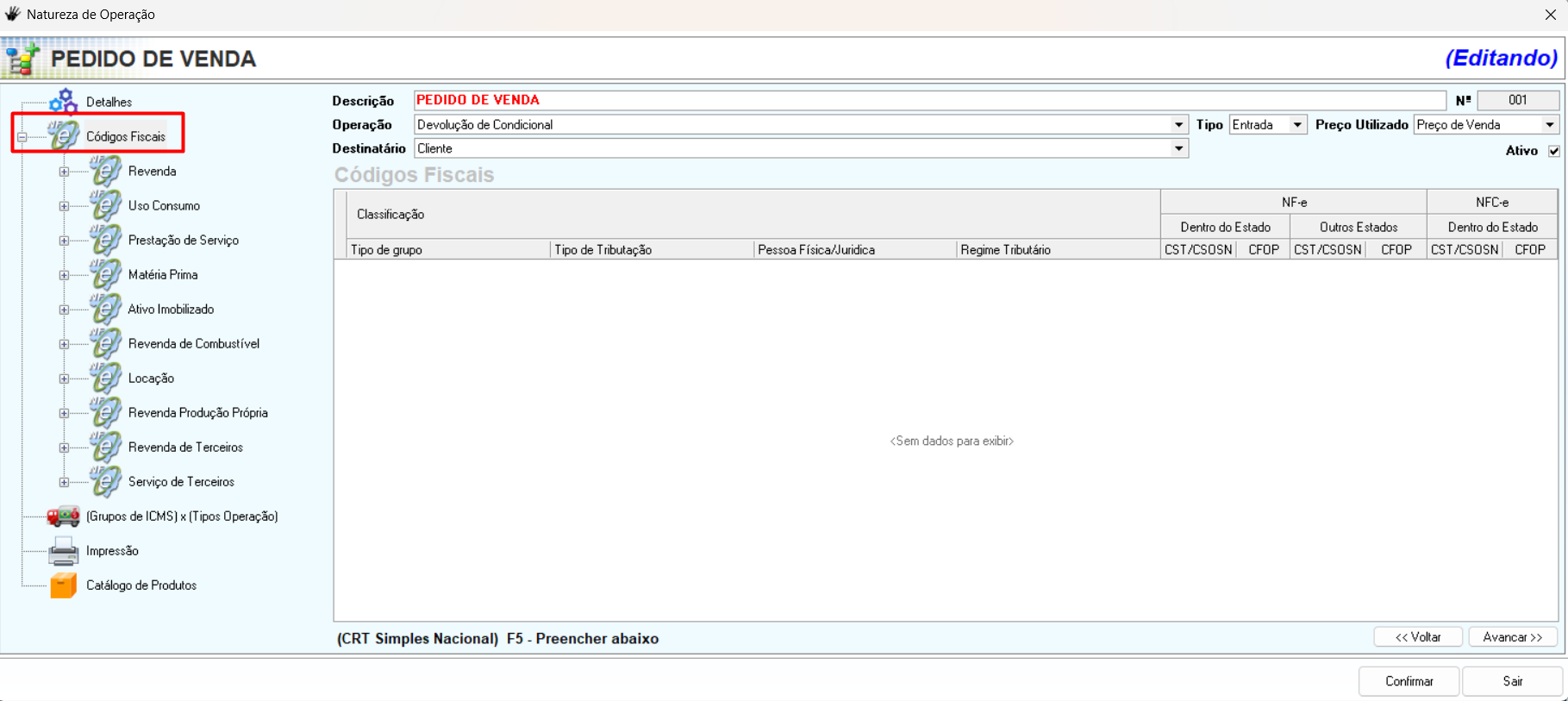The height and width of the screenshot is (701, 1568).
Task: Open the Preço Utilizado dropdown
Action: click(1549, 125)
